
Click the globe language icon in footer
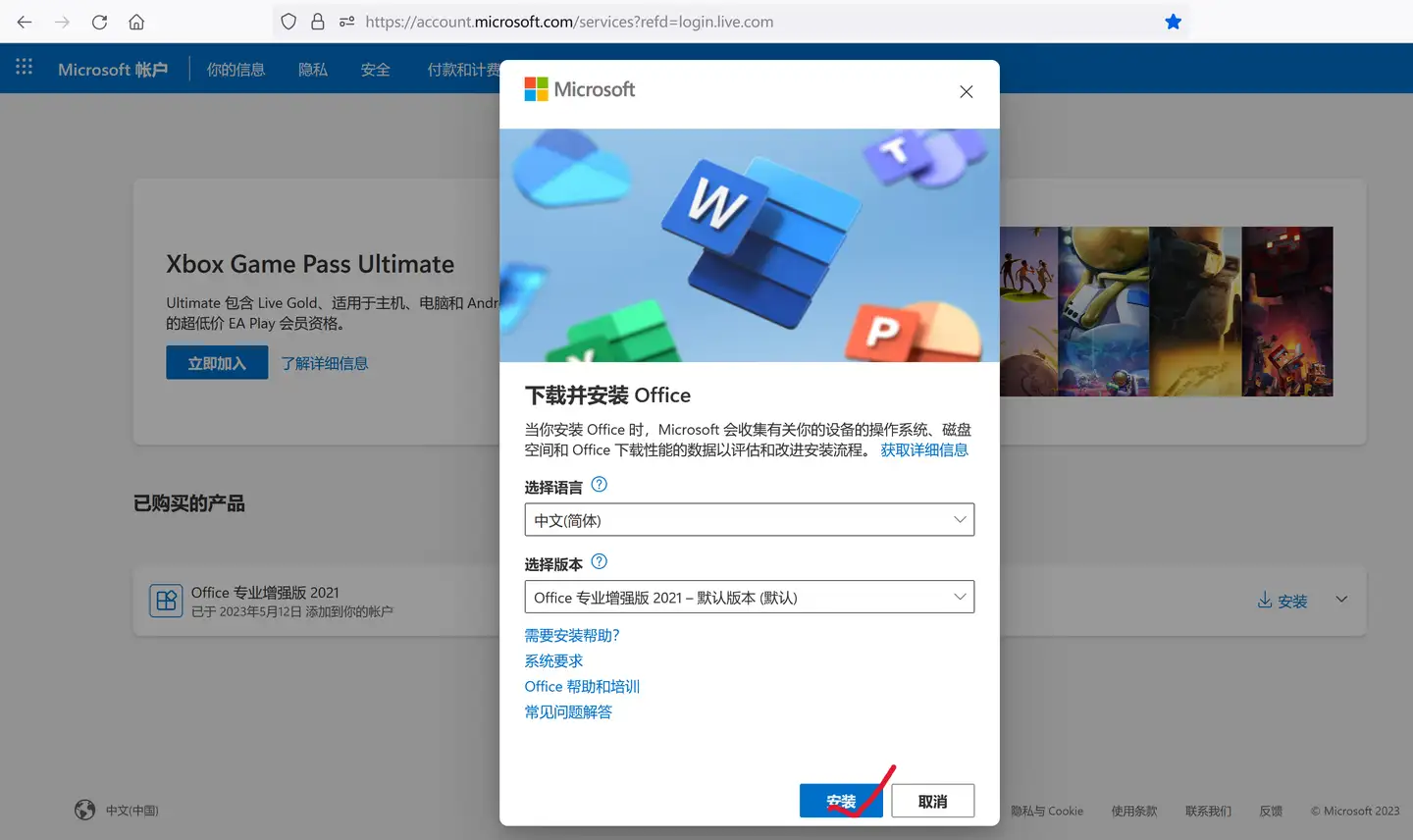[x=85, y=810]
